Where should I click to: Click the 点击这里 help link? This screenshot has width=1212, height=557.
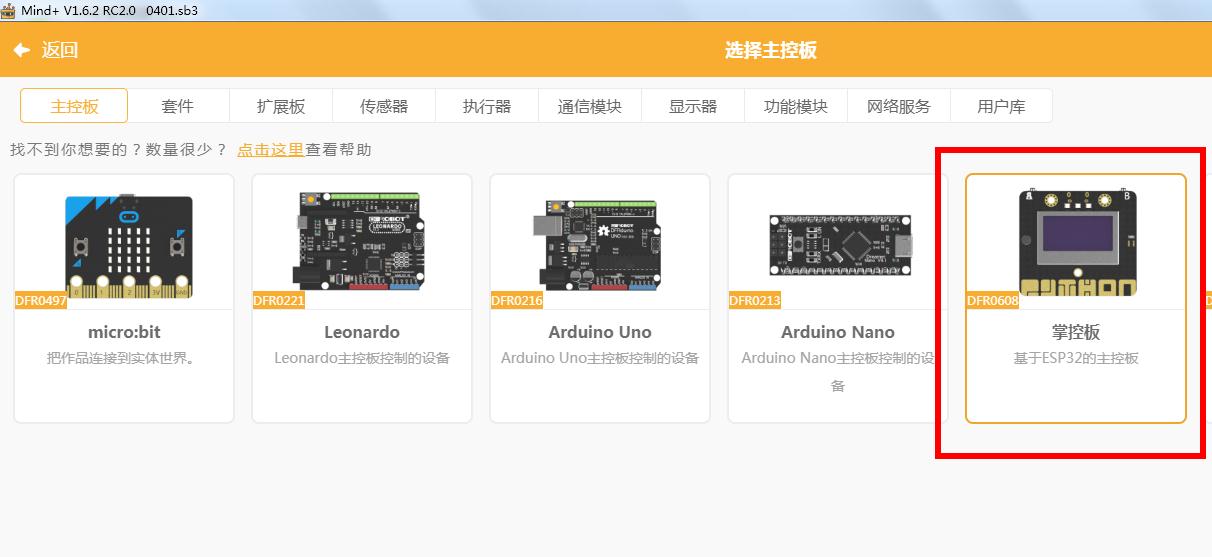(270, 150)
